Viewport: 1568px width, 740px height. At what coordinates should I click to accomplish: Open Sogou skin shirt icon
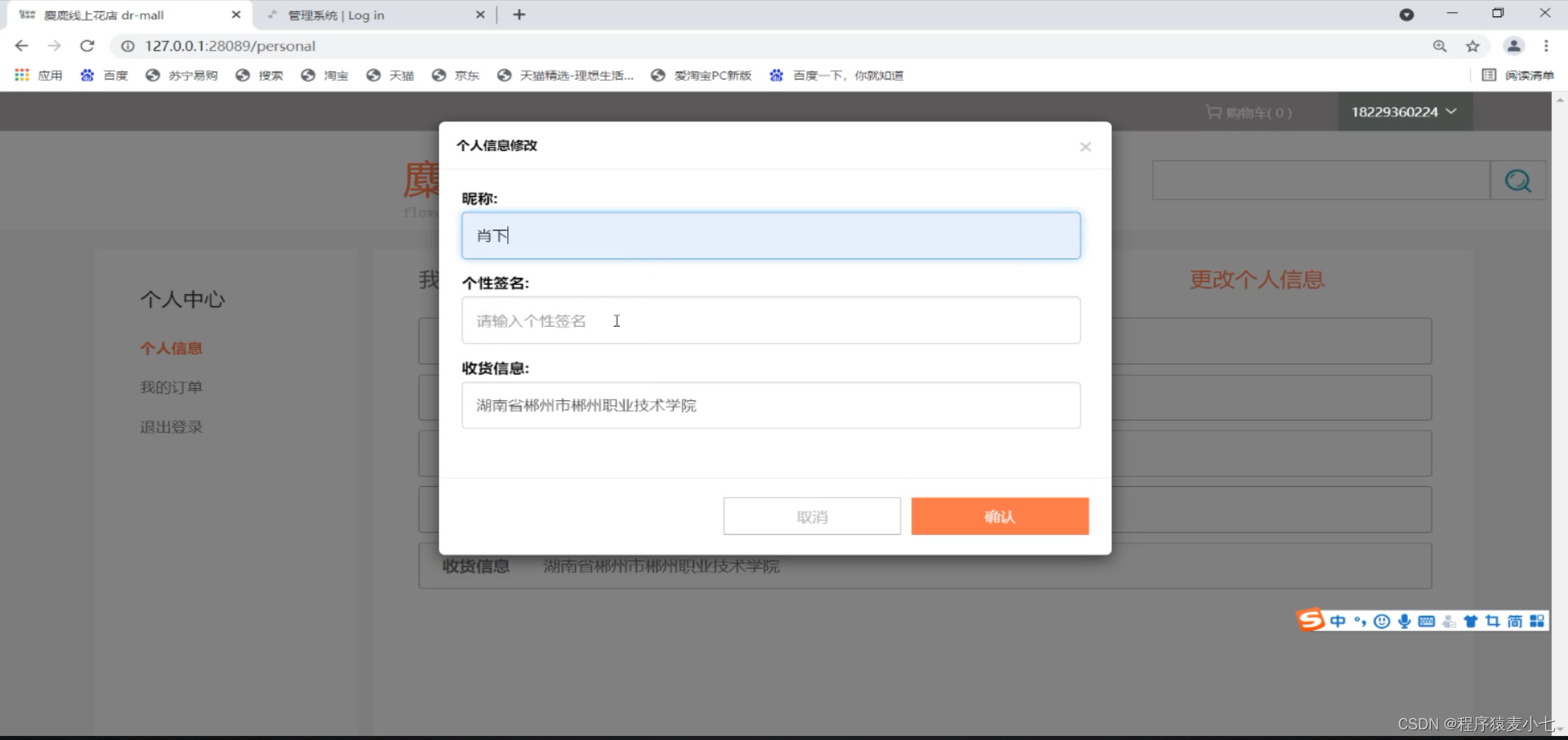[x=1471, y=622]
